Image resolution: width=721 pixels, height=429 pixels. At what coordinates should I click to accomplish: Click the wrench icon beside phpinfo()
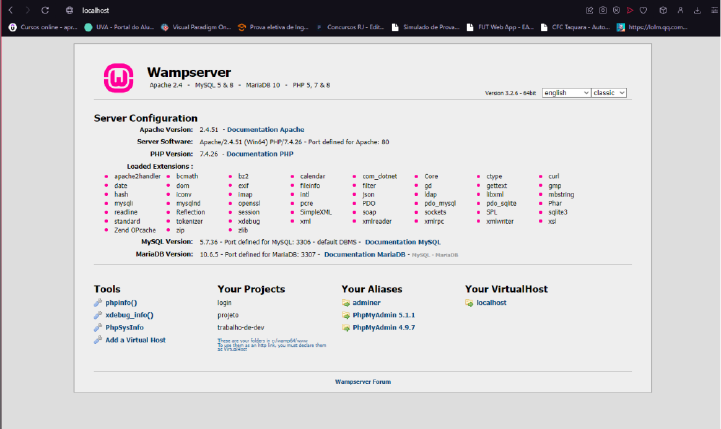click(97, 303)
